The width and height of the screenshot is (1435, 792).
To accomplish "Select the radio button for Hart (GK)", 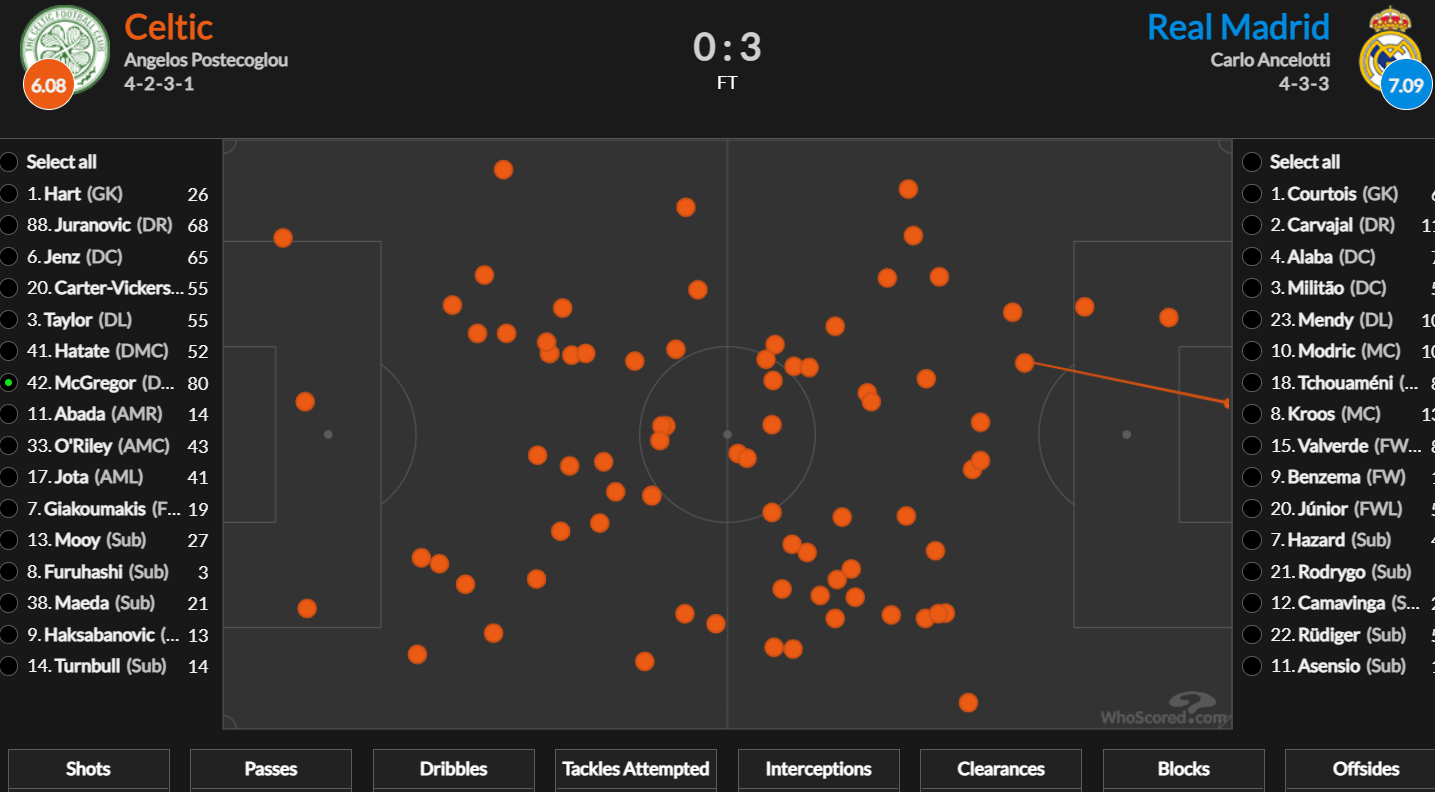I will pos(9,194).
